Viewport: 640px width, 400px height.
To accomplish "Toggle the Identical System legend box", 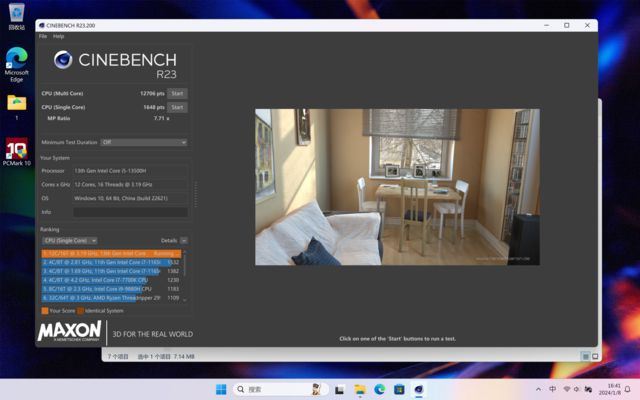I will (81, 311).
